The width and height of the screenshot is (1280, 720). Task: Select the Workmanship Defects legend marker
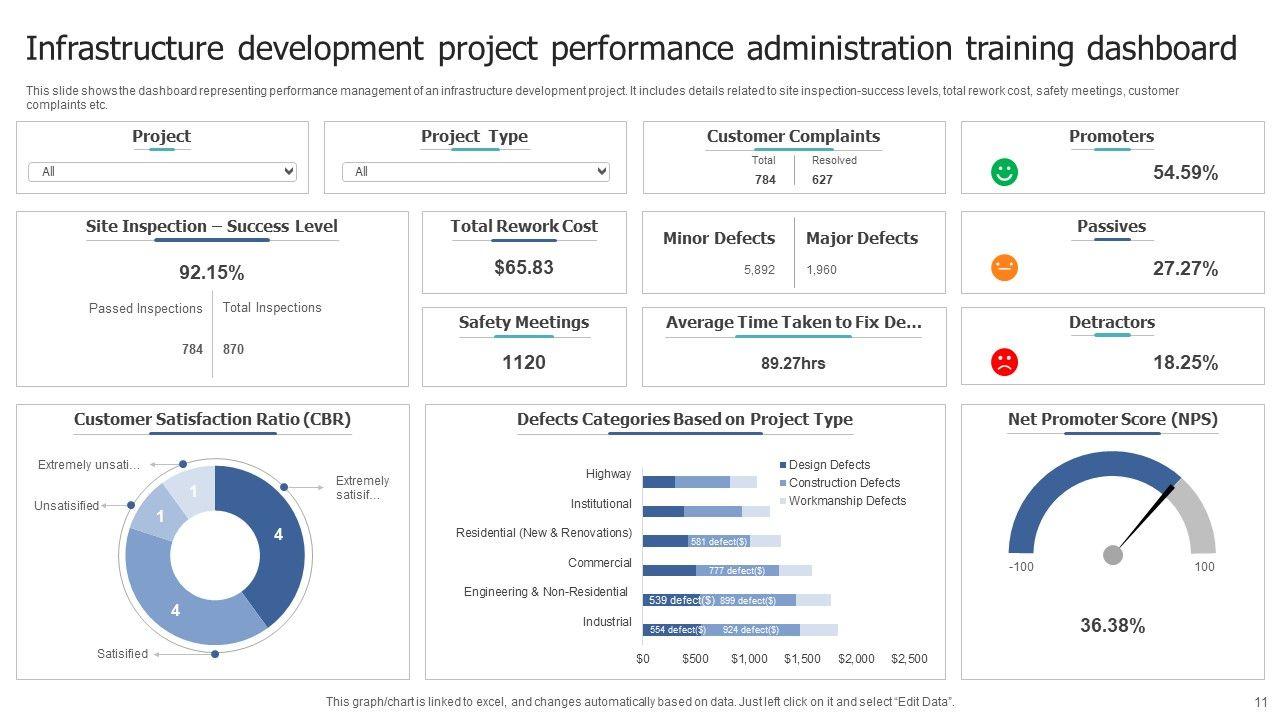[782, 501]
